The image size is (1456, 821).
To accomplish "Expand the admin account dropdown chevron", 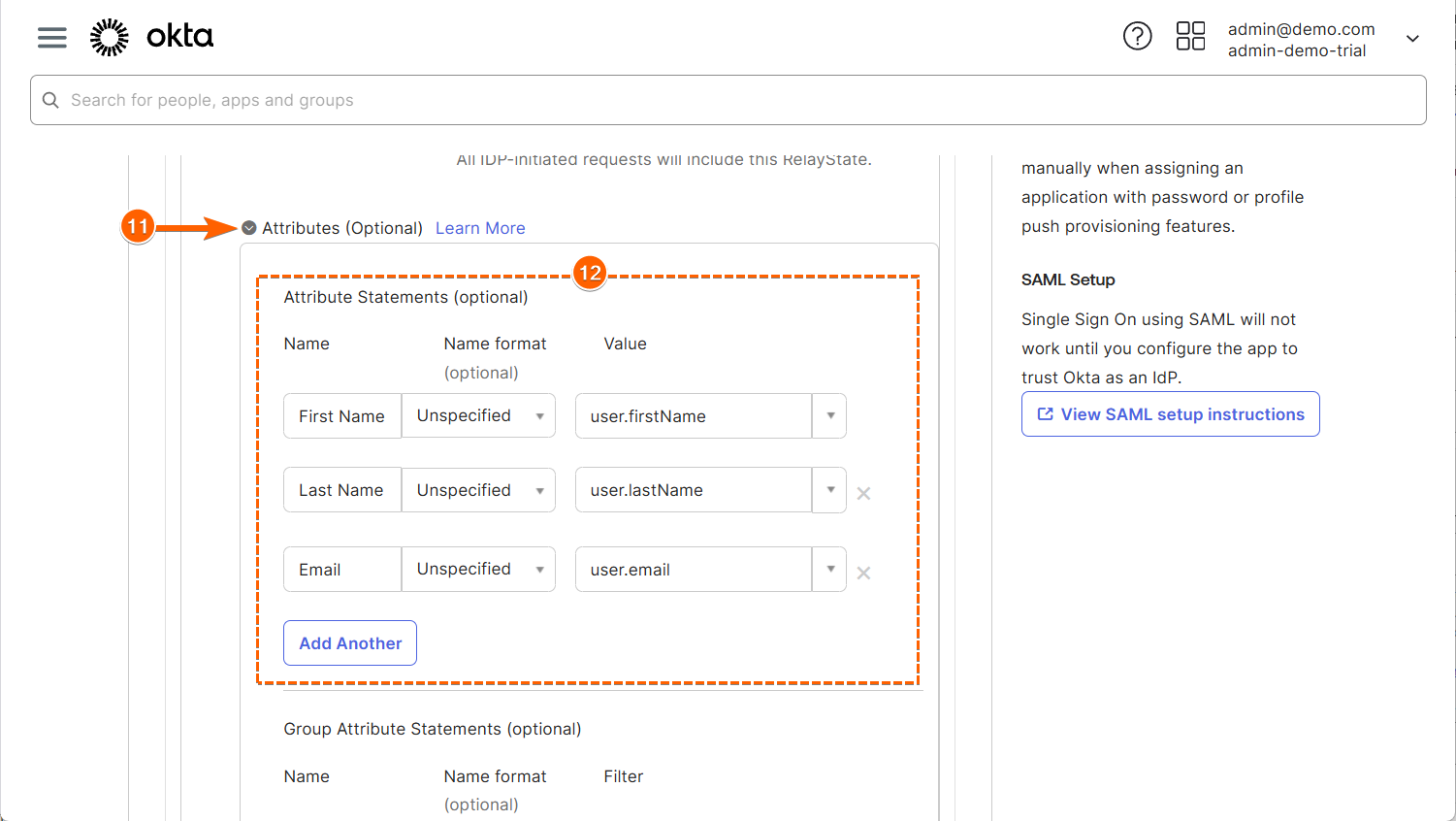I will [1412, 39].
